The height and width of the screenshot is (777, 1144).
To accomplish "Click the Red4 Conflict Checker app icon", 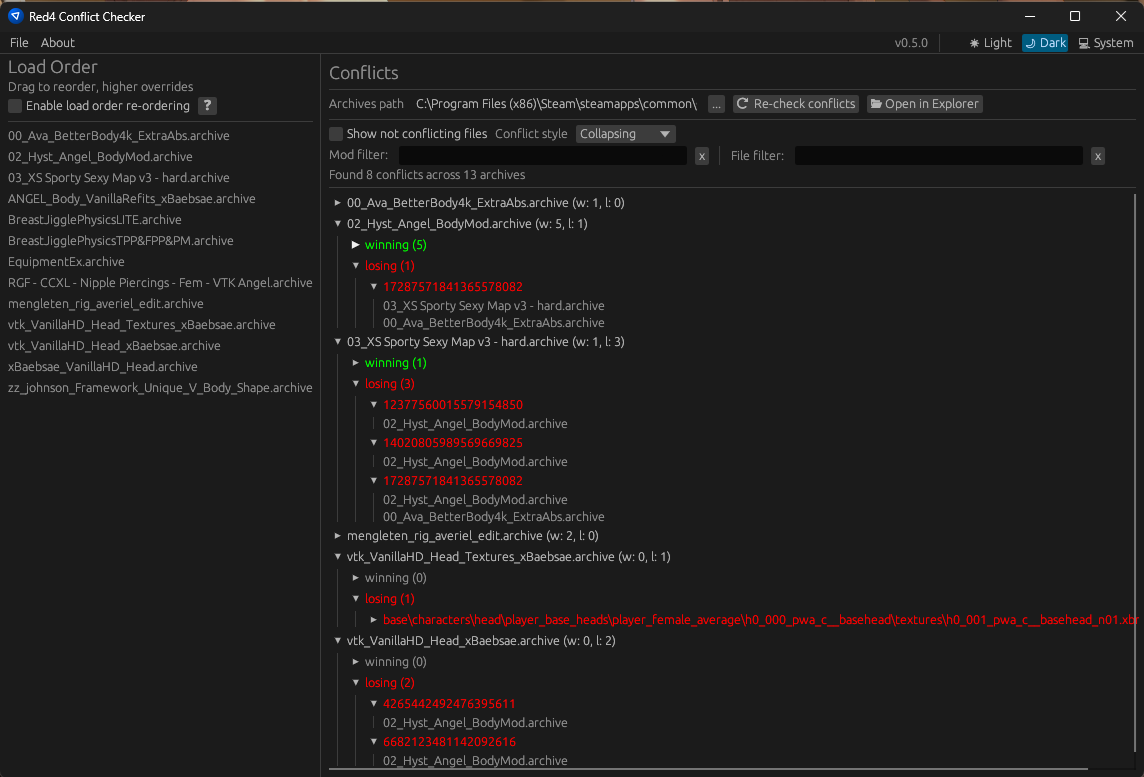I will pyautogui.click(x=15, y=16).
